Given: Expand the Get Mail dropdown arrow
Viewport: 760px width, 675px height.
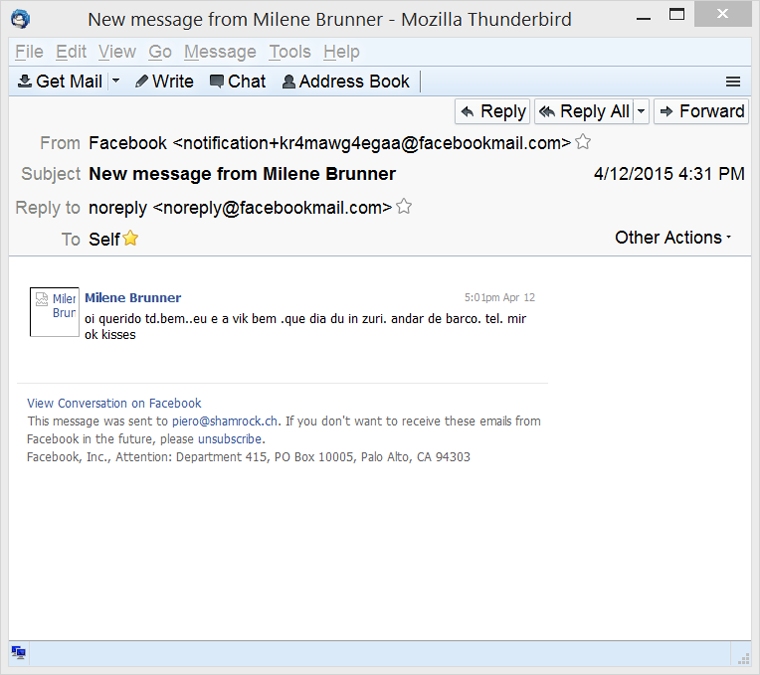Looking at the screenshot, I should [116, 82].
